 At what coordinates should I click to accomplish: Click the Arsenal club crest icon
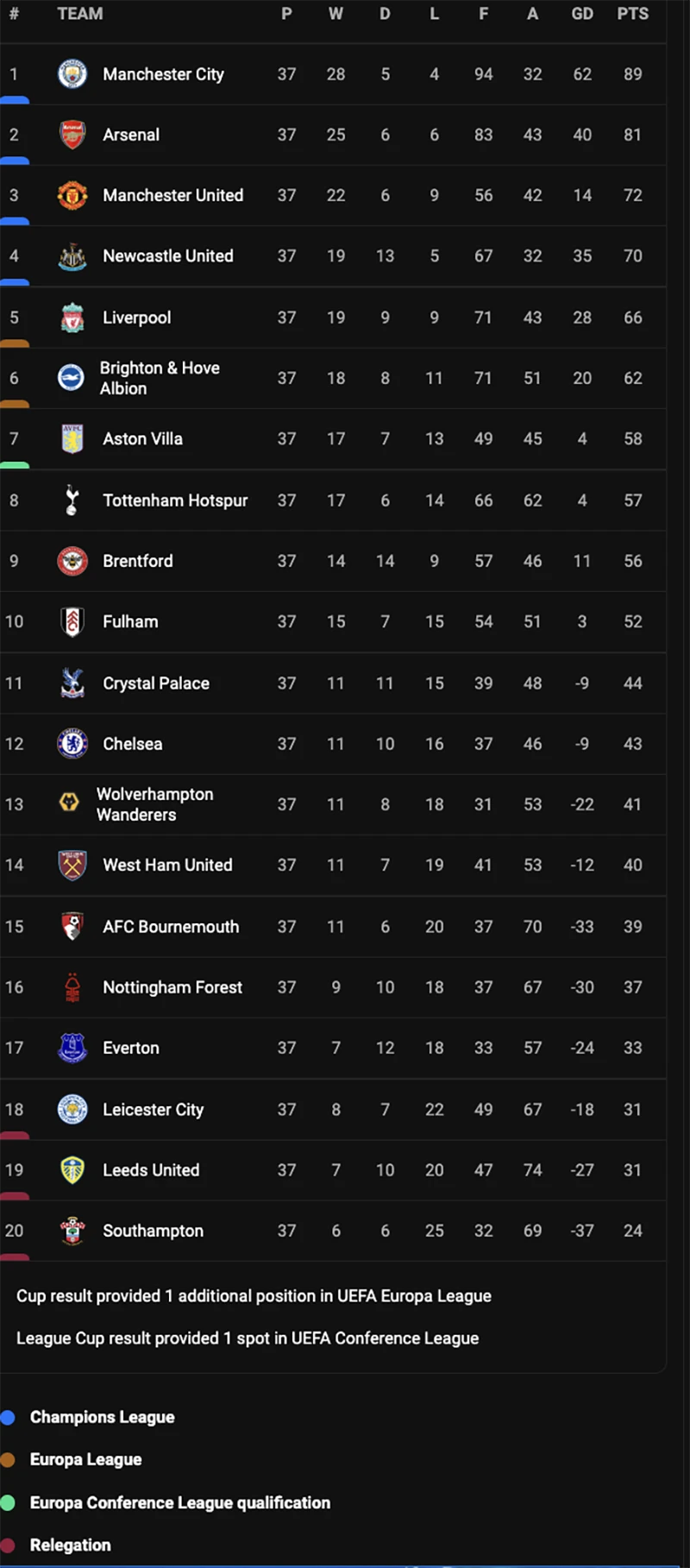click(72, 135)
